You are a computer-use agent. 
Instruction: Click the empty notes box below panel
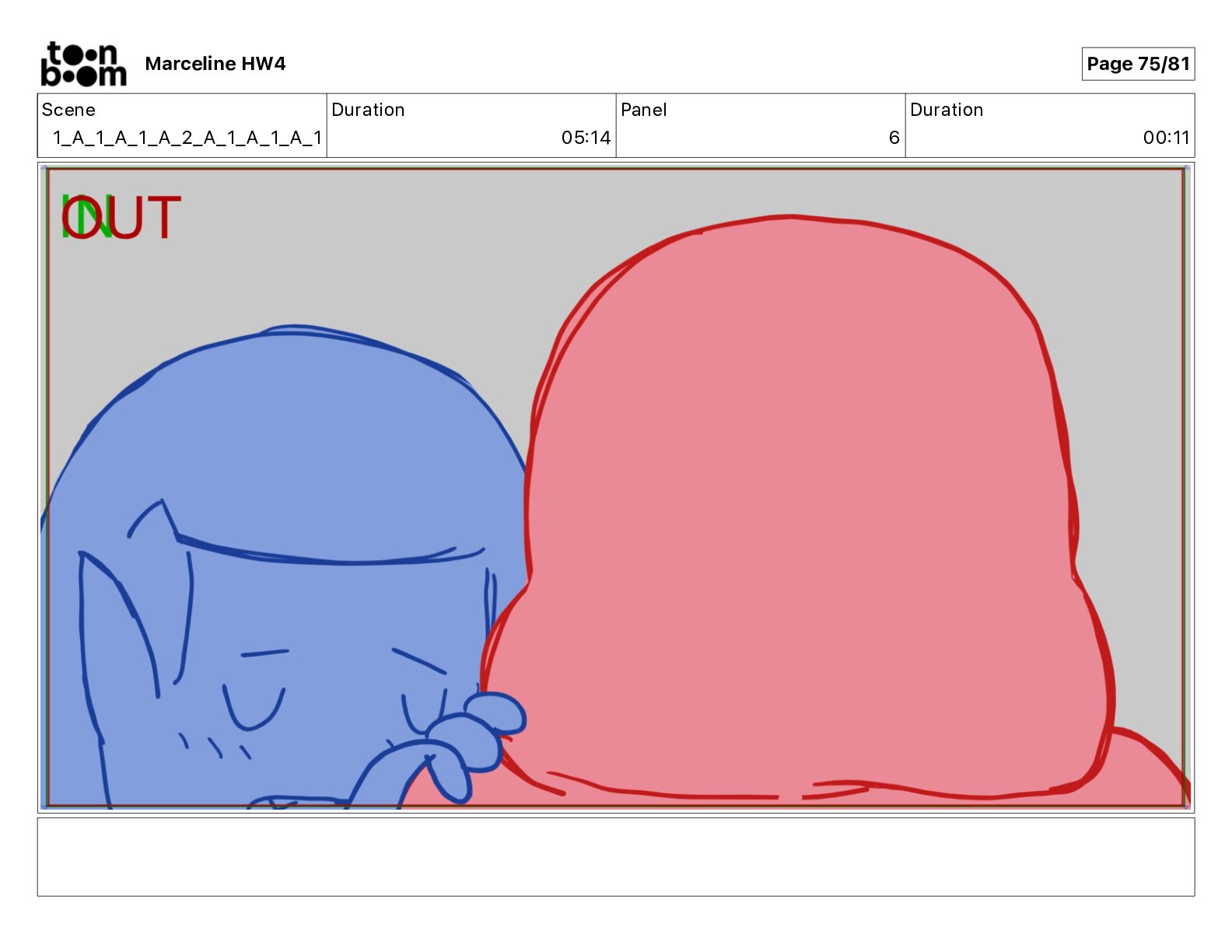pyautogui.click(x=616, y=856)
